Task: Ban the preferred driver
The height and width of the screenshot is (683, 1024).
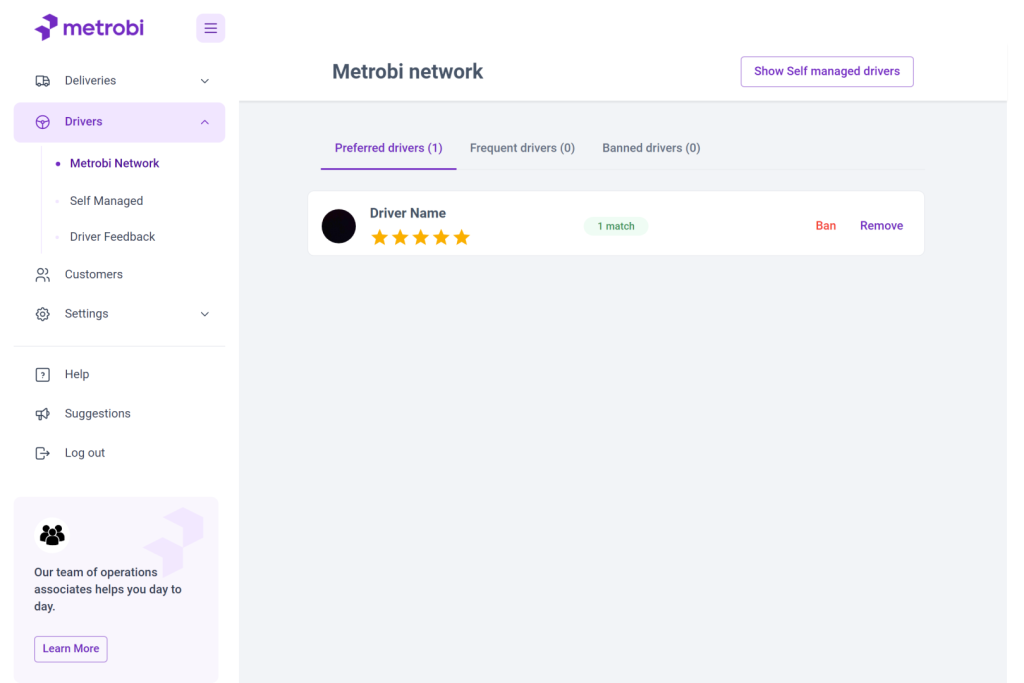Action: pyautogui.click(x=825, y=226)
